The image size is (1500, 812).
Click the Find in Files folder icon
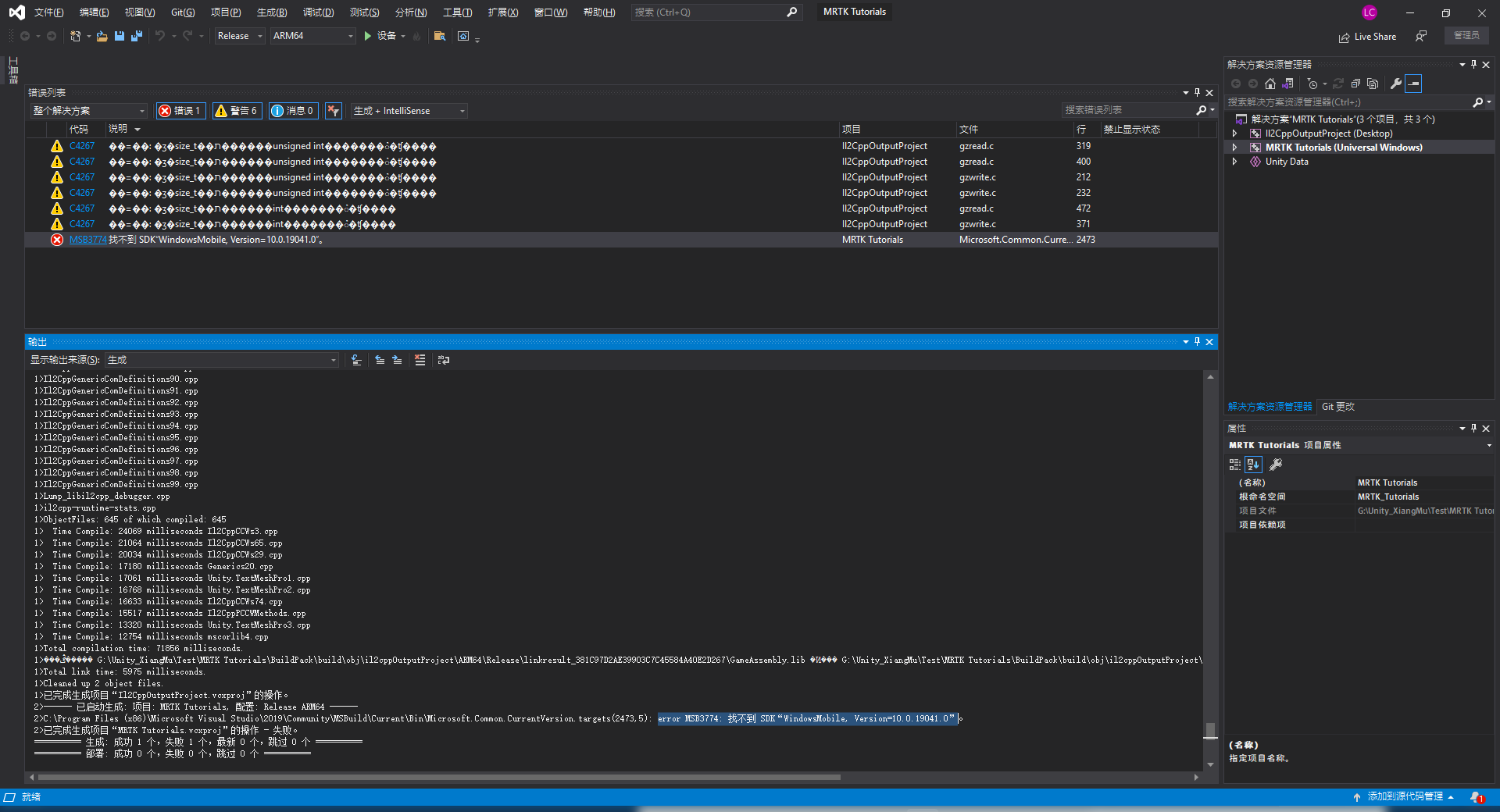point(440,36)
